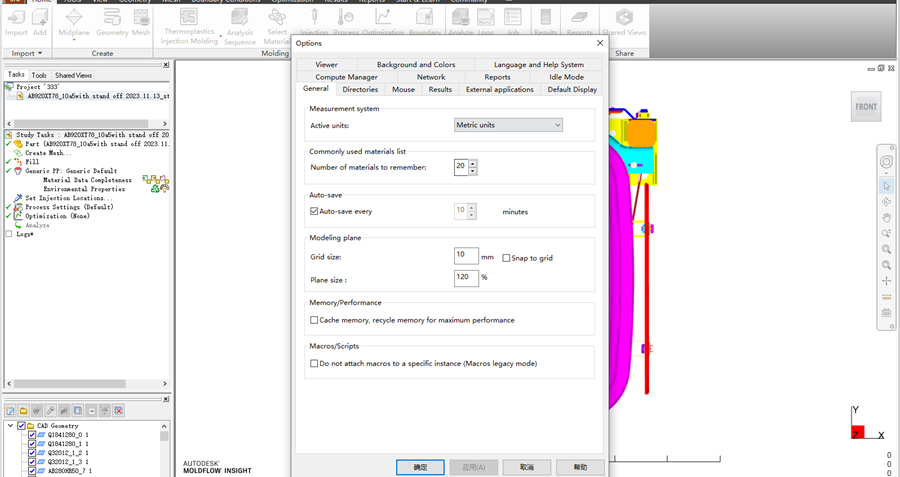Open the External applications tab
900x477 pixels.
click(x=499, y=90)
